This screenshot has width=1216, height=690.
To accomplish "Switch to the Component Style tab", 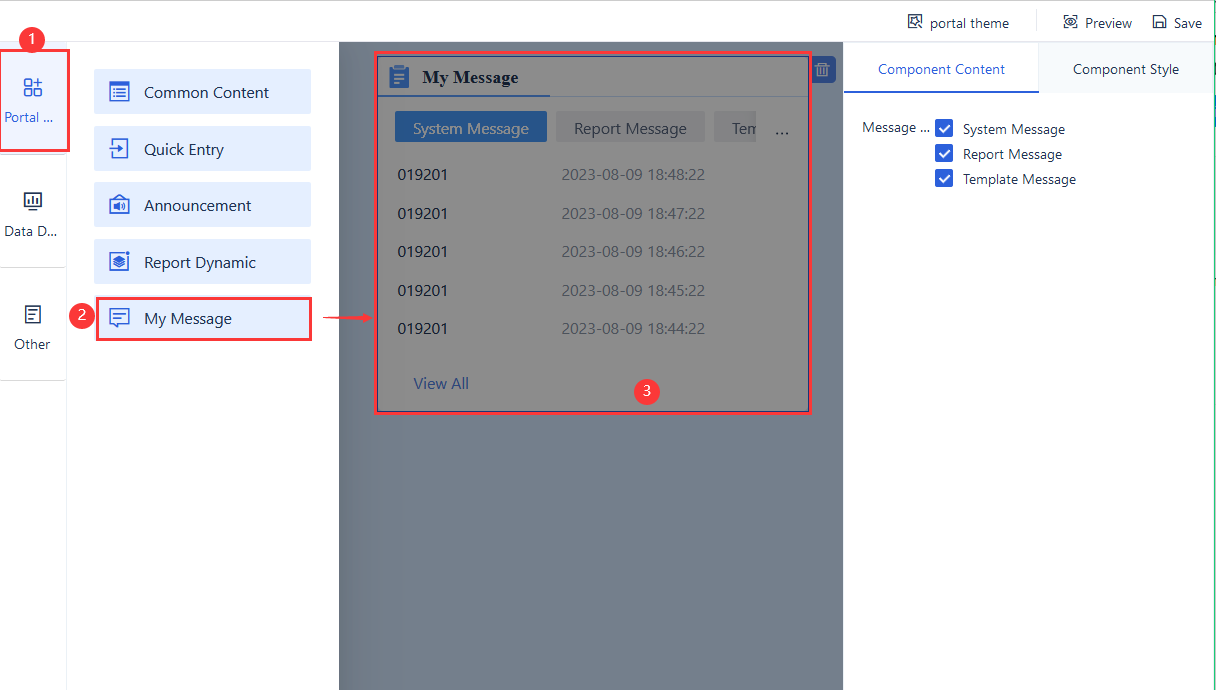I will (1125, 69).
